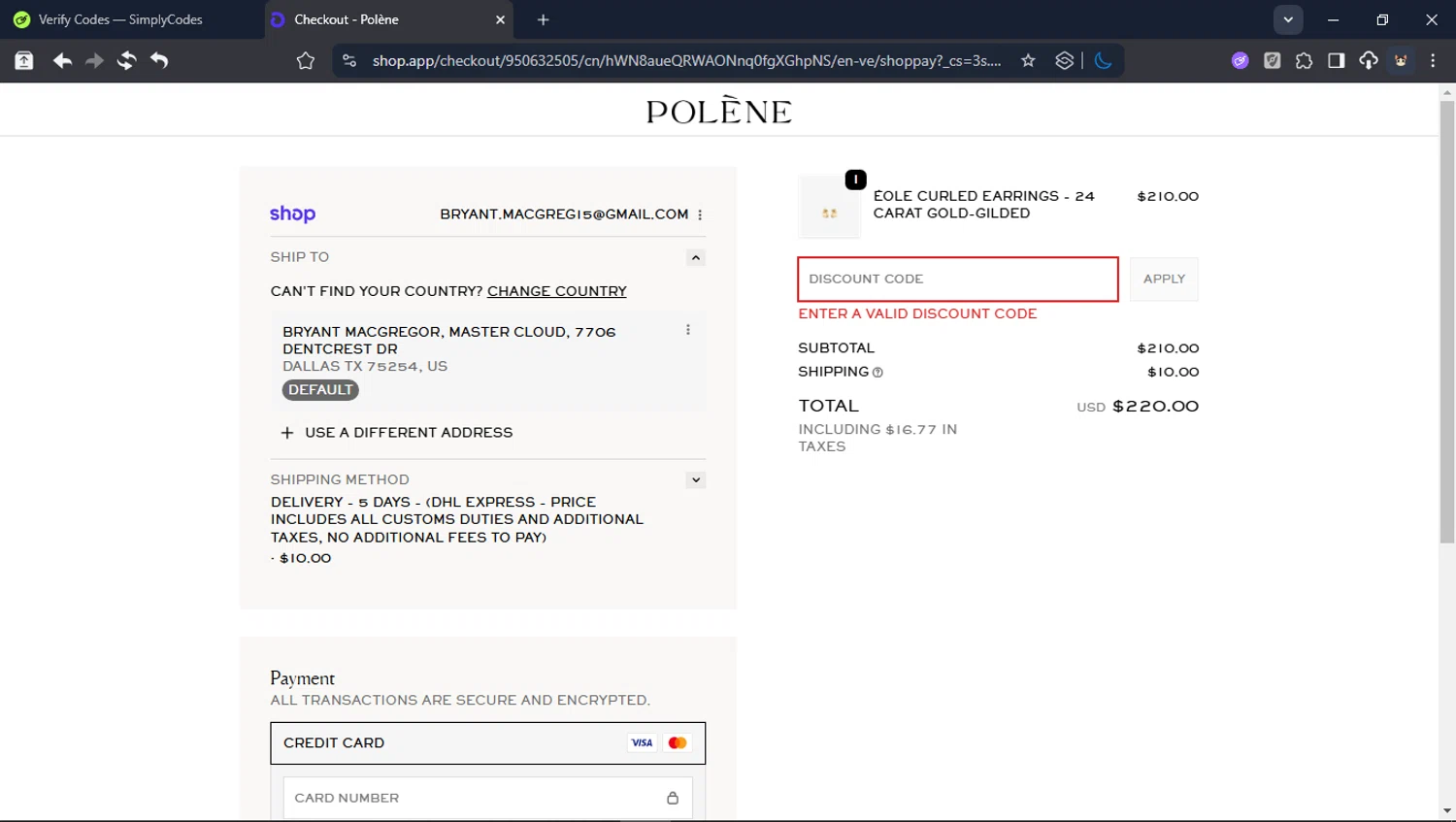Click the Change Country link

pyautogui.click(x=557, y=291)
